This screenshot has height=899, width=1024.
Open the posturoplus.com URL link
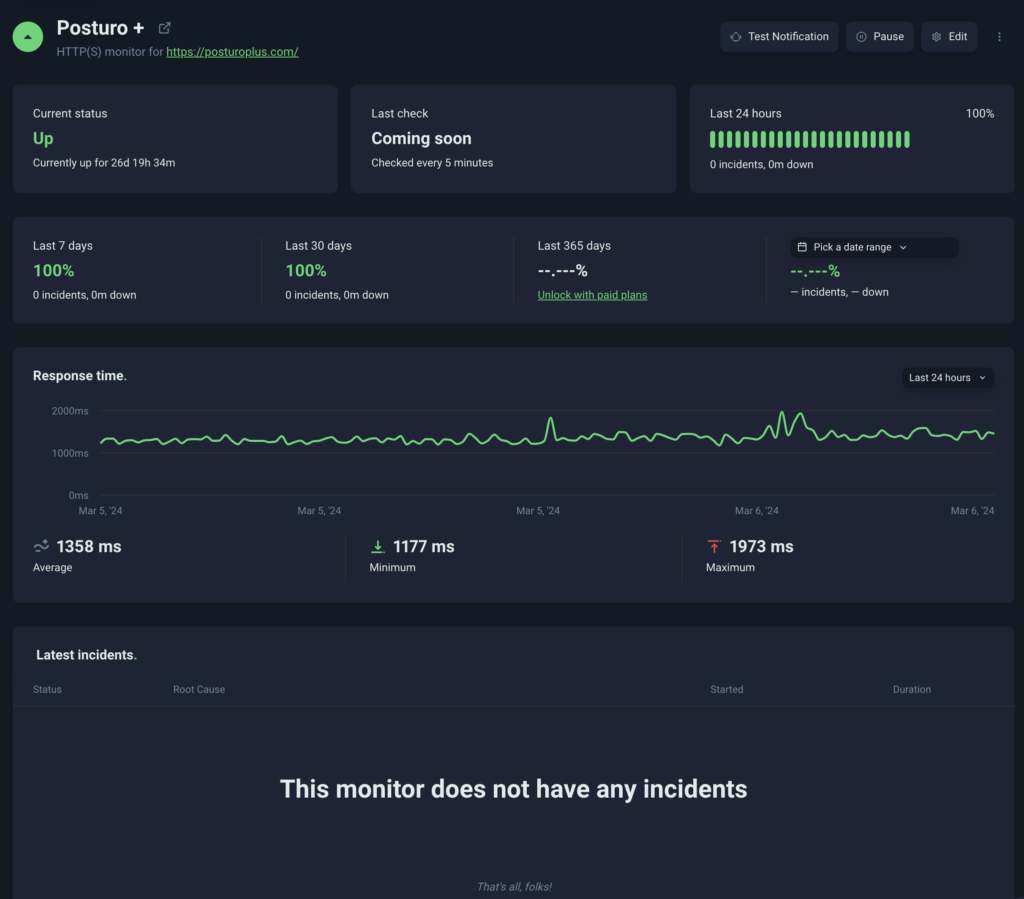(x=232, y=52)
